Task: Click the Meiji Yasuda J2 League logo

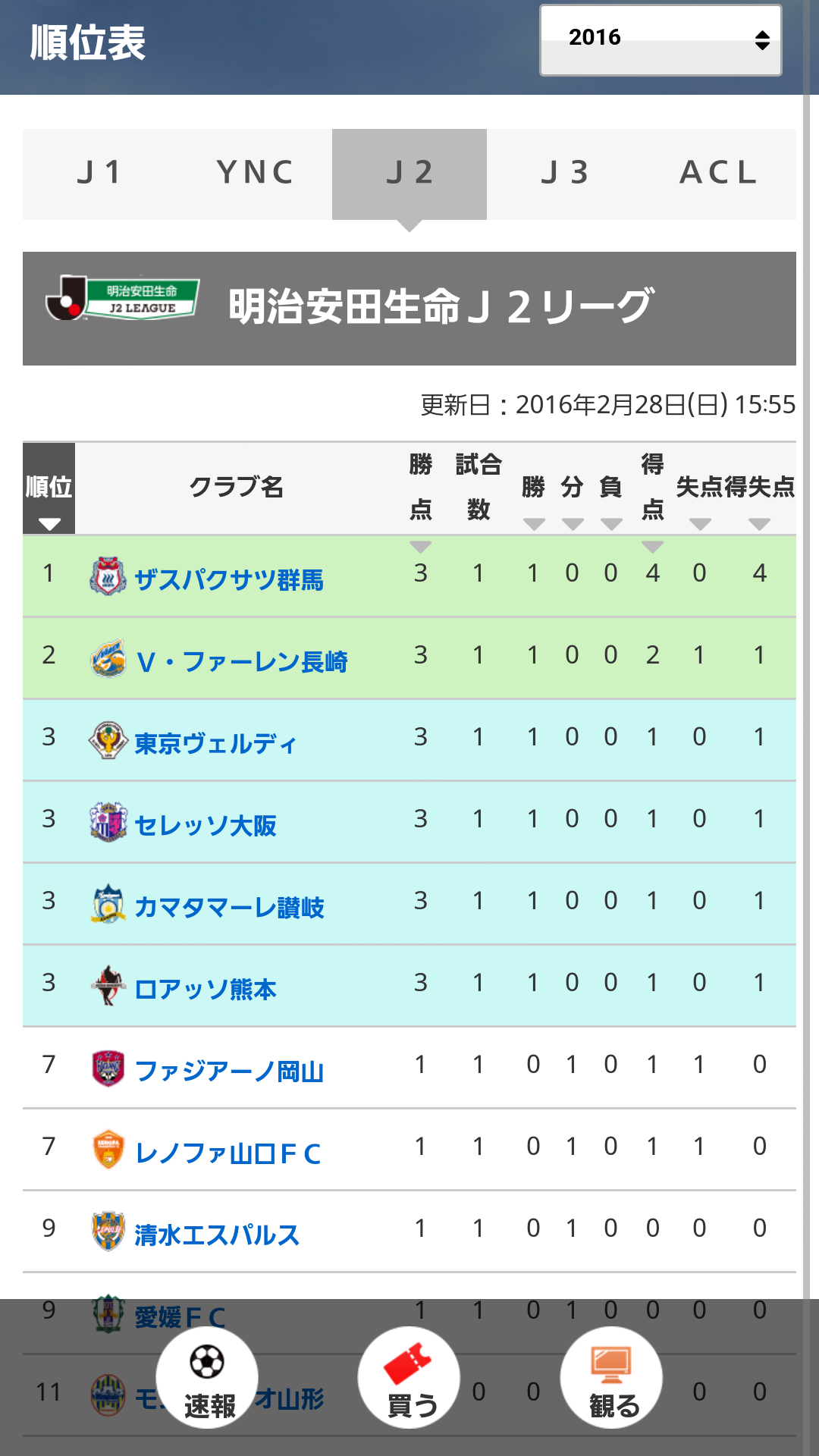Action: click(123, 299)
